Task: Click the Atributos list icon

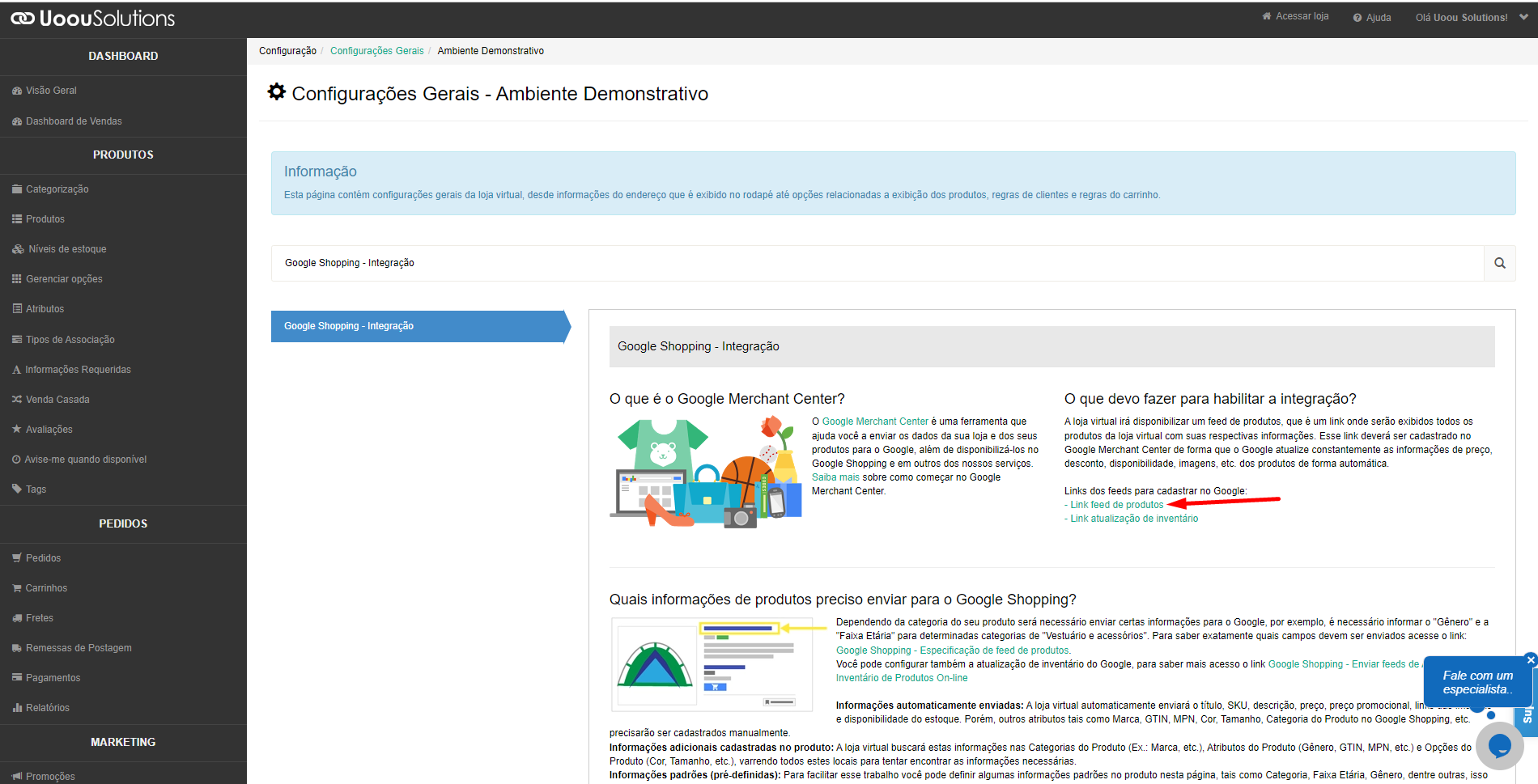Action: click(17, 309)
